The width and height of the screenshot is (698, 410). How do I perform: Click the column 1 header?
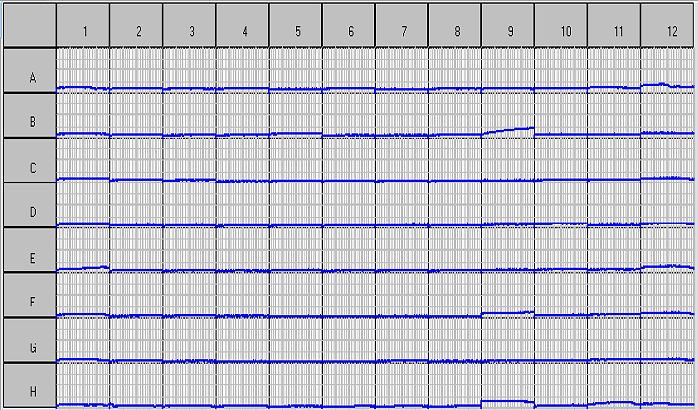[x=83, y=30]
